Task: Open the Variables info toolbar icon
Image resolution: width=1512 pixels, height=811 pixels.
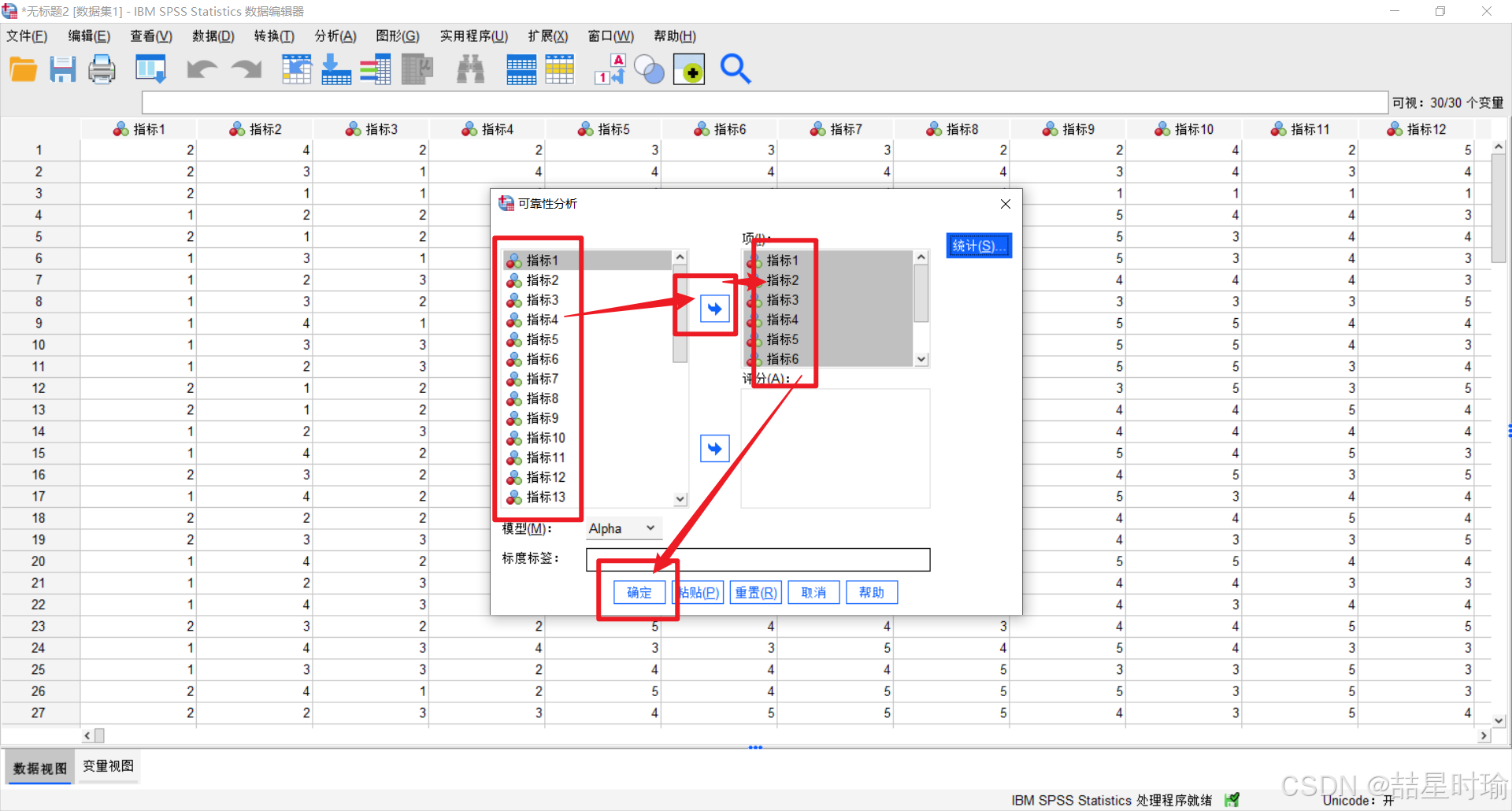Action: pos(376,69)
